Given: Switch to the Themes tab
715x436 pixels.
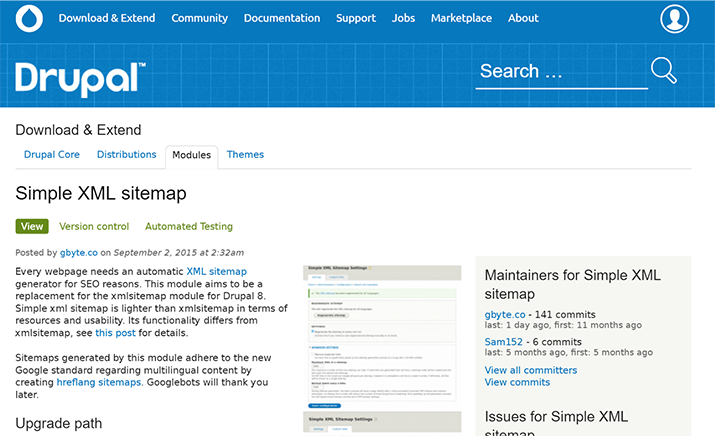Looking at the screenshot, I should coord(245,155).
